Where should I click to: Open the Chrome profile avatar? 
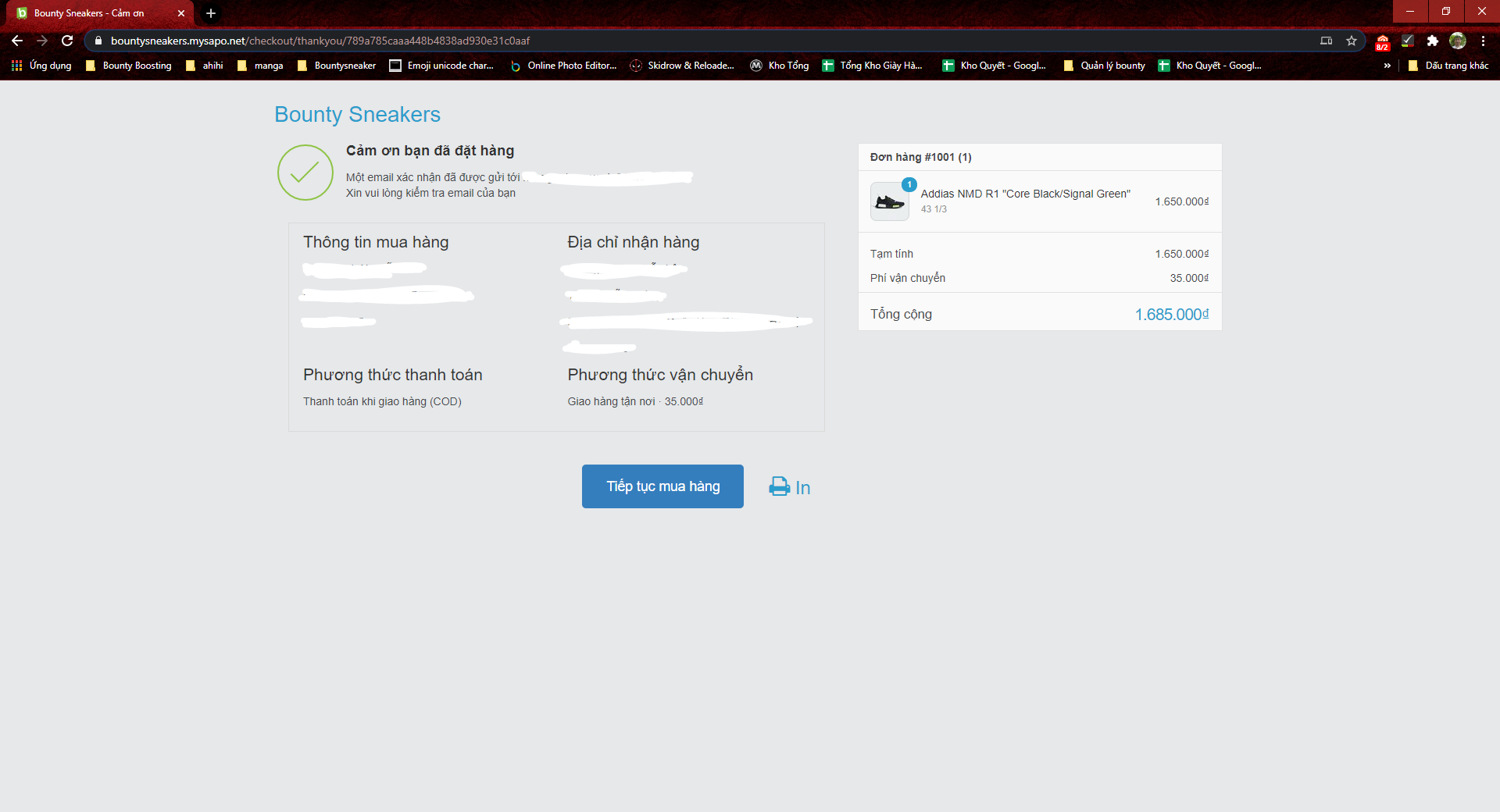(x=1457, y=41)
